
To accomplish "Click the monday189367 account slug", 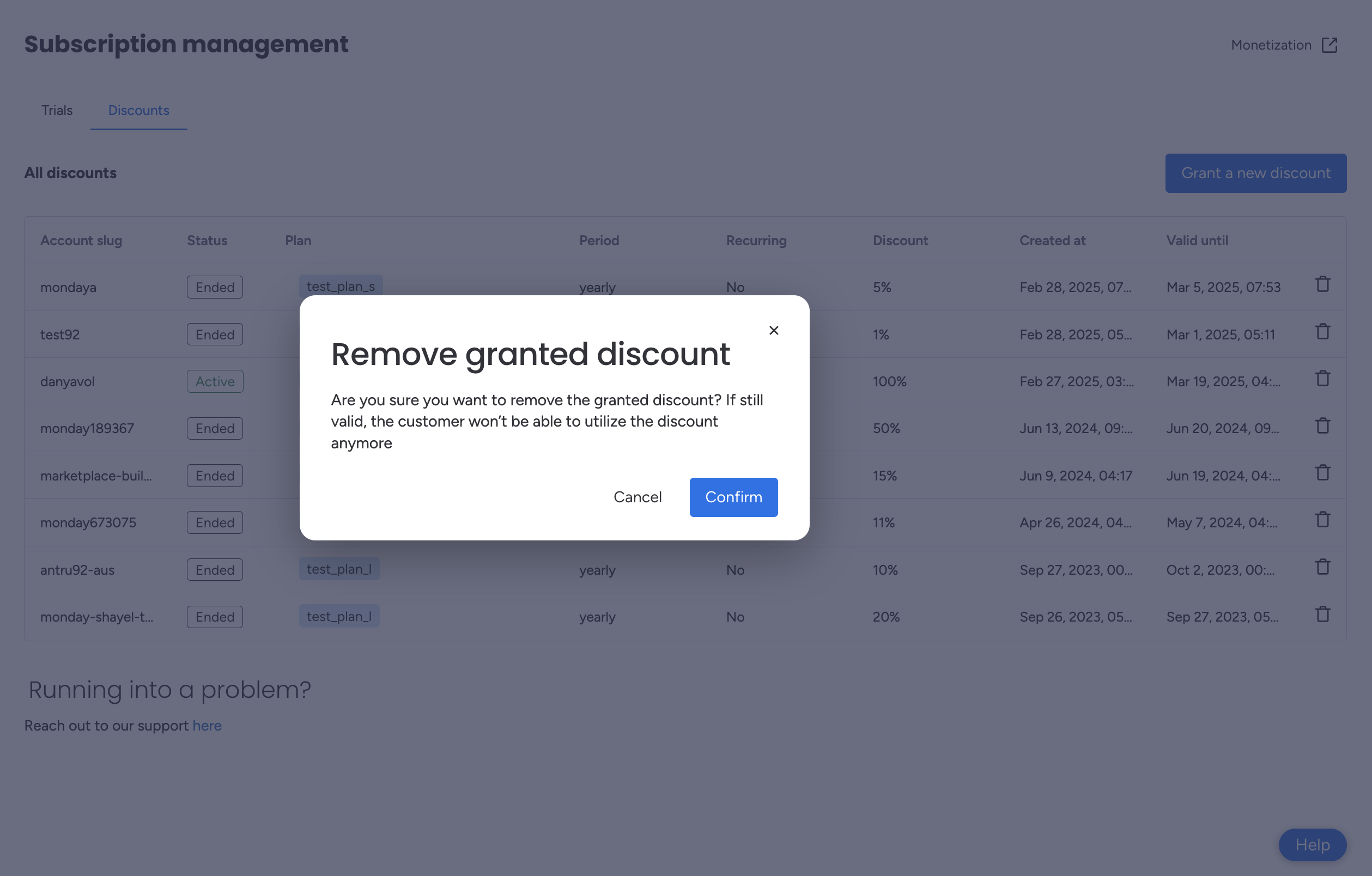I will coord(87,429).
